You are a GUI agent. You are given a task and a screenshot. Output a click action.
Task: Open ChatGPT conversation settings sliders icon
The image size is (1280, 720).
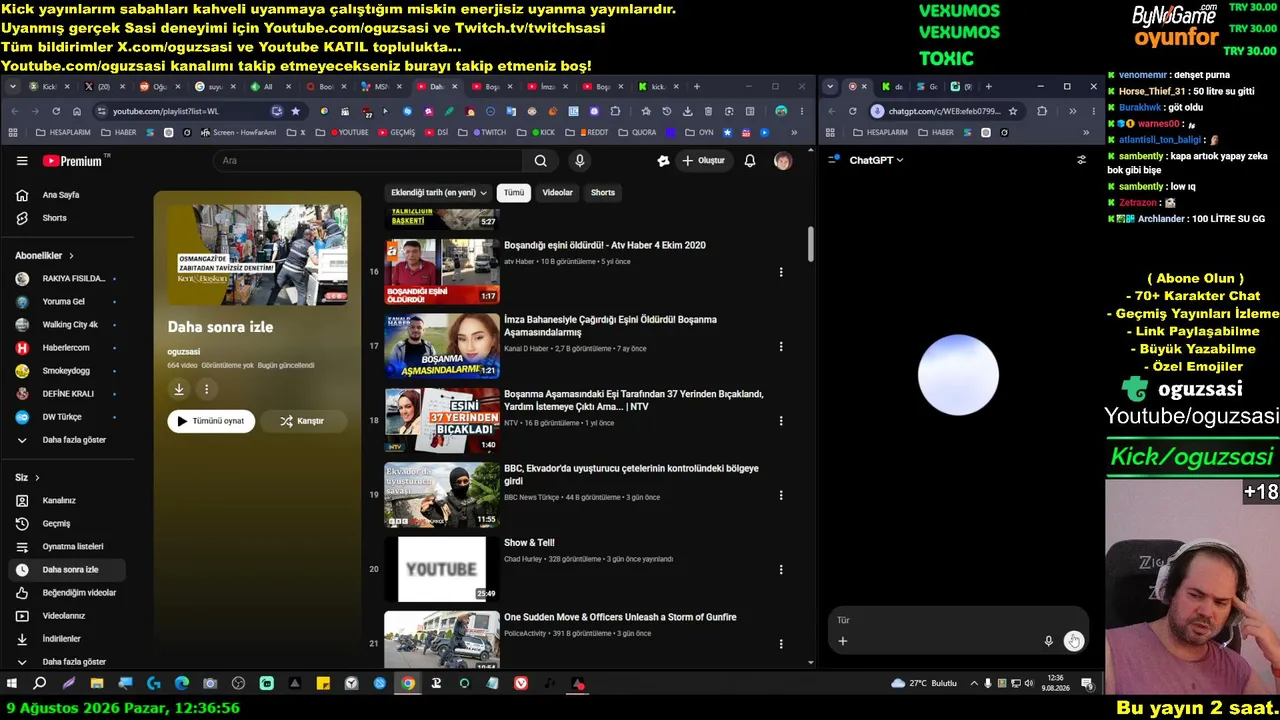click(x=1081, y=160)
